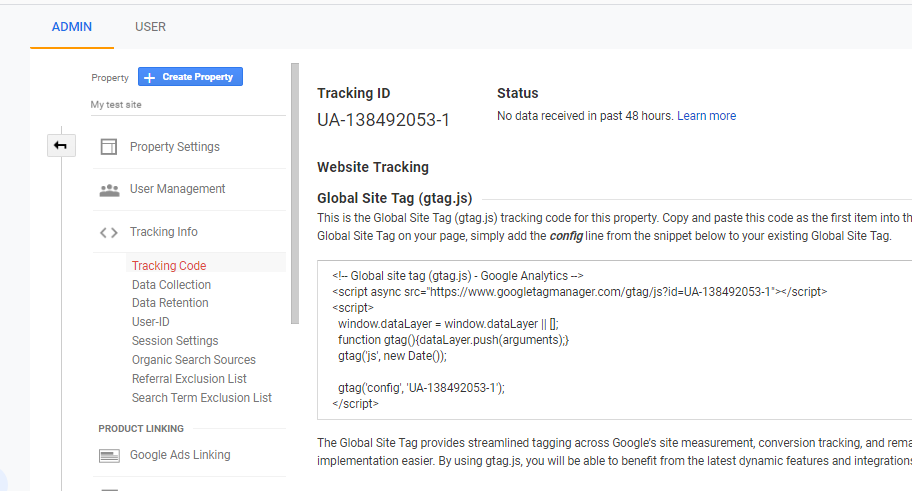
Task: Open Google Ads Linking
Action: (180, 454)
